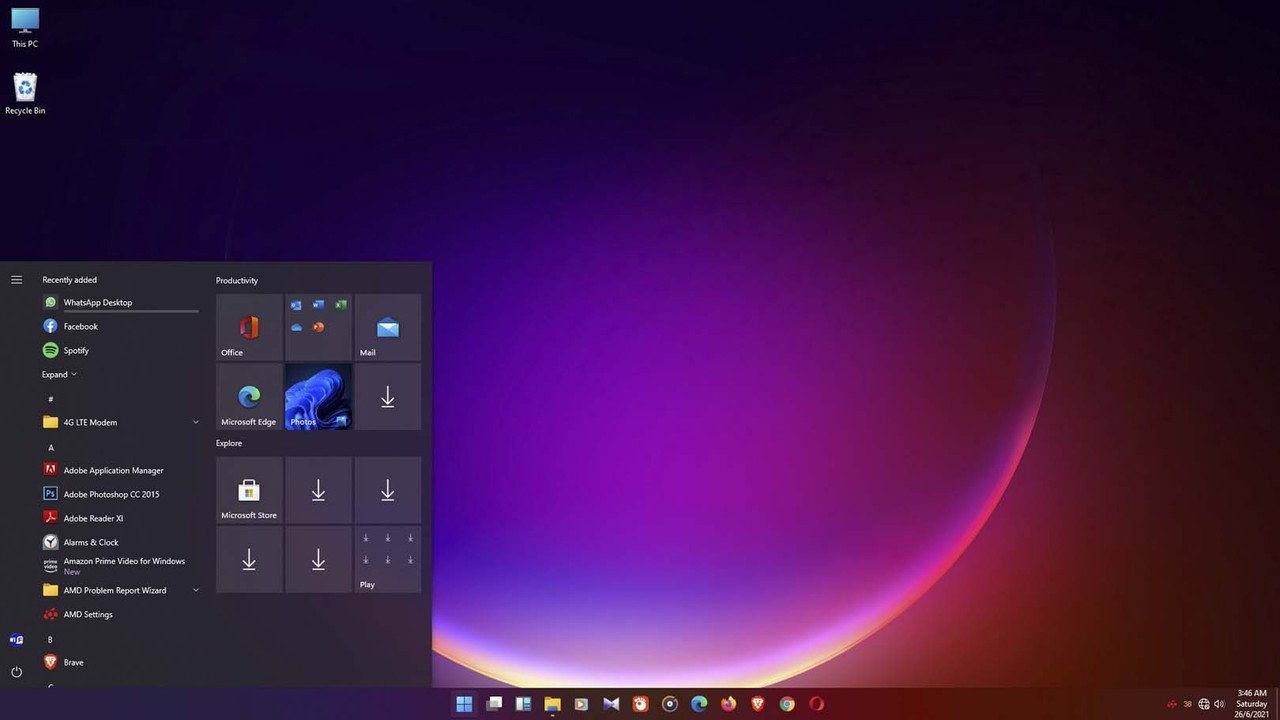Launch Brave from the app list
This screenshot has height=720, width=1280.
(120, 662)
